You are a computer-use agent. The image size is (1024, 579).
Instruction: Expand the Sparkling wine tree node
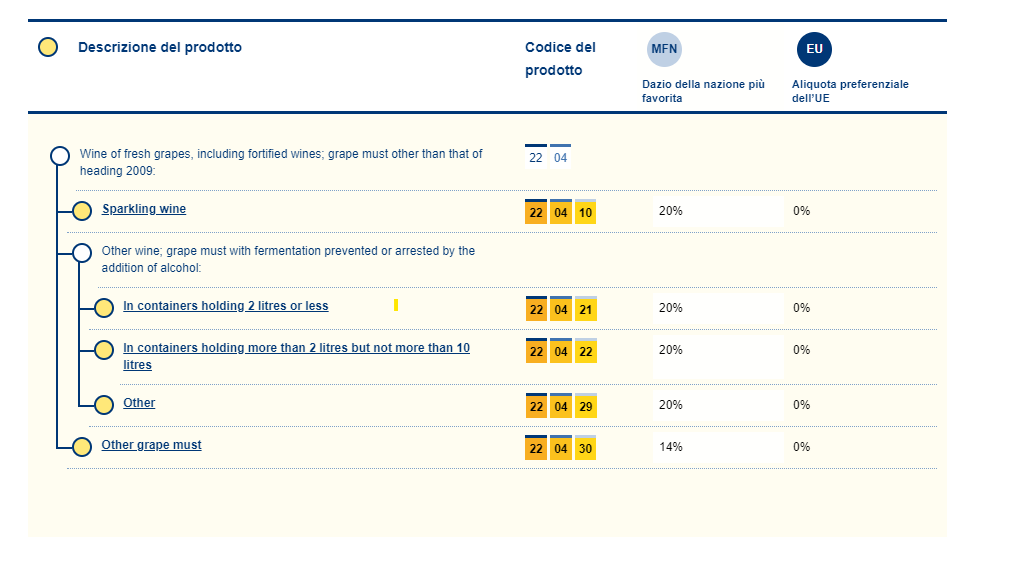tap(82, 211)
